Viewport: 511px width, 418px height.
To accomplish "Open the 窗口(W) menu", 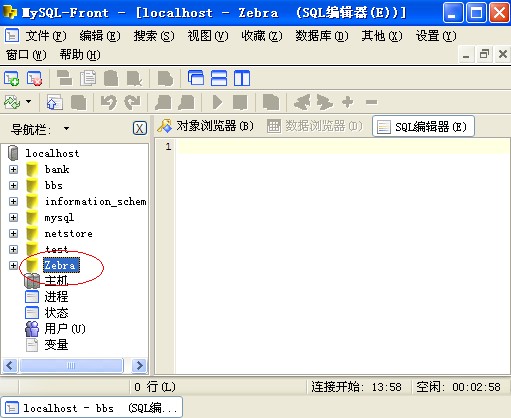I will 26,55.
